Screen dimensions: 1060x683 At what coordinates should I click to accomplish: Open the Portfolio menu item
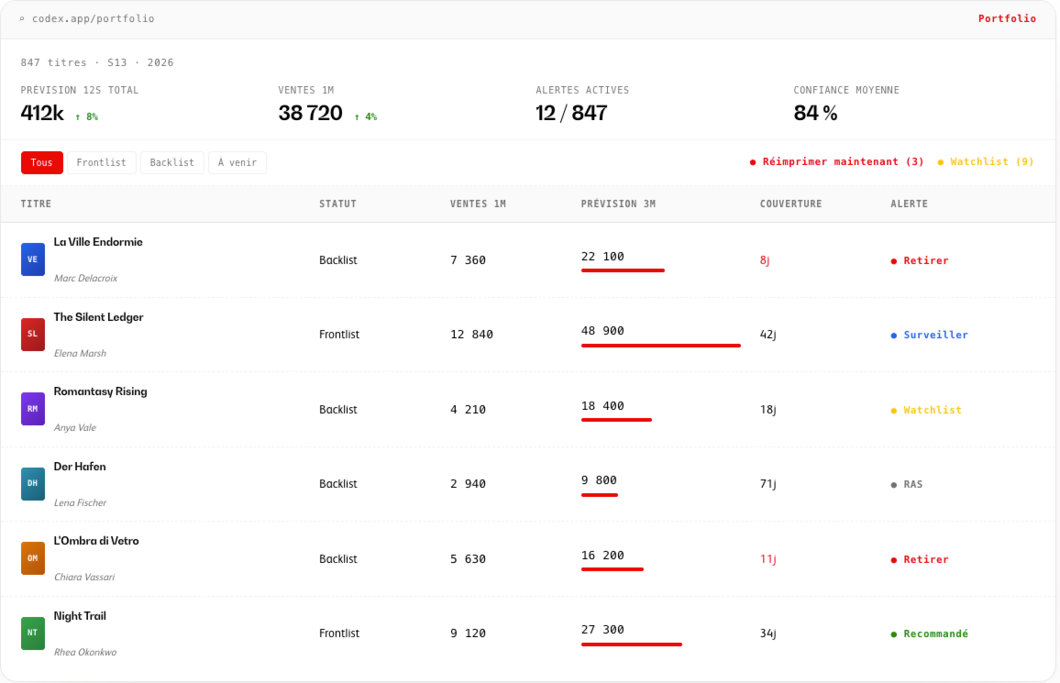(1007, 19)
